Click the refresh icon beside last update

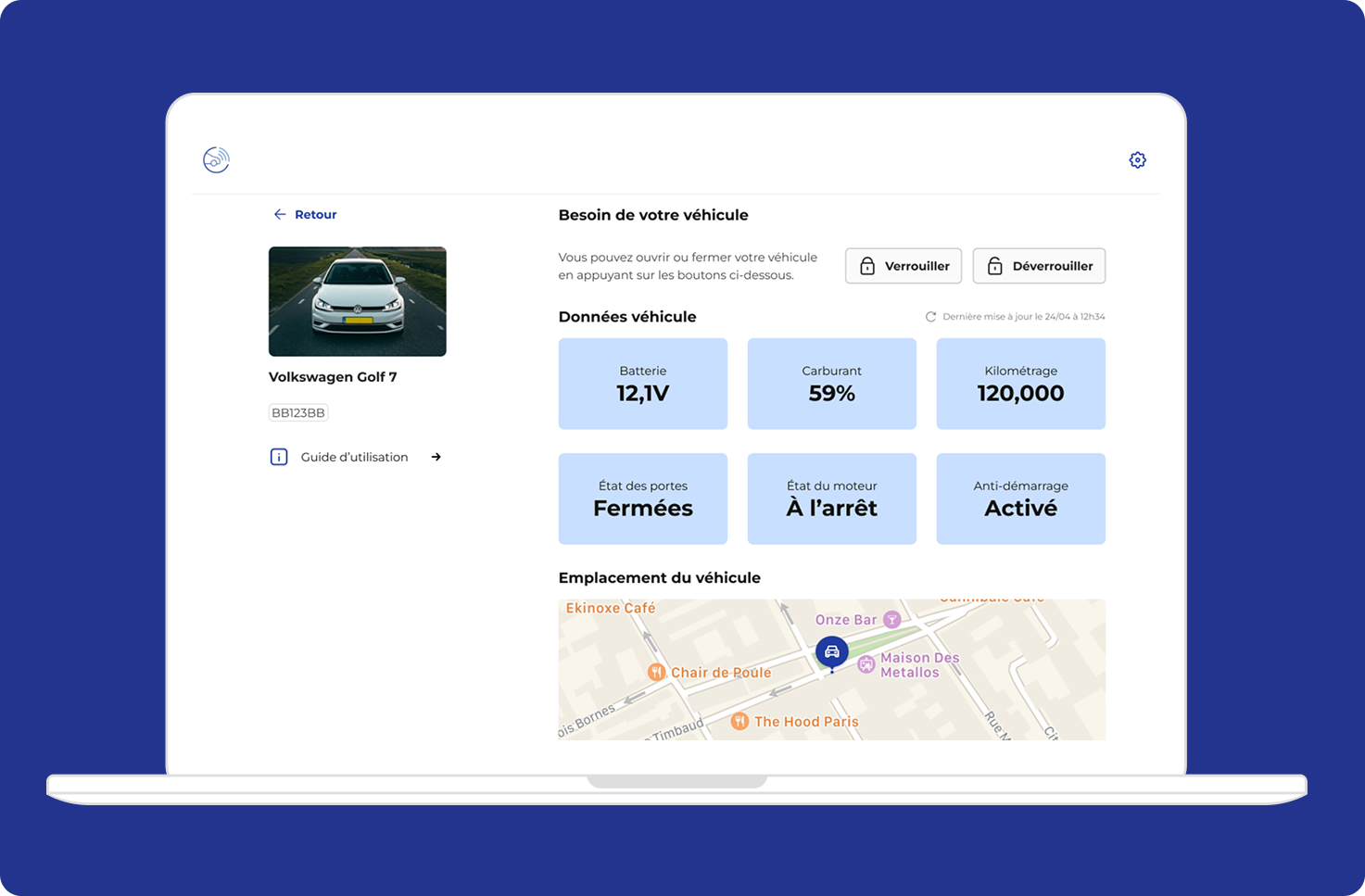(930, 317)
